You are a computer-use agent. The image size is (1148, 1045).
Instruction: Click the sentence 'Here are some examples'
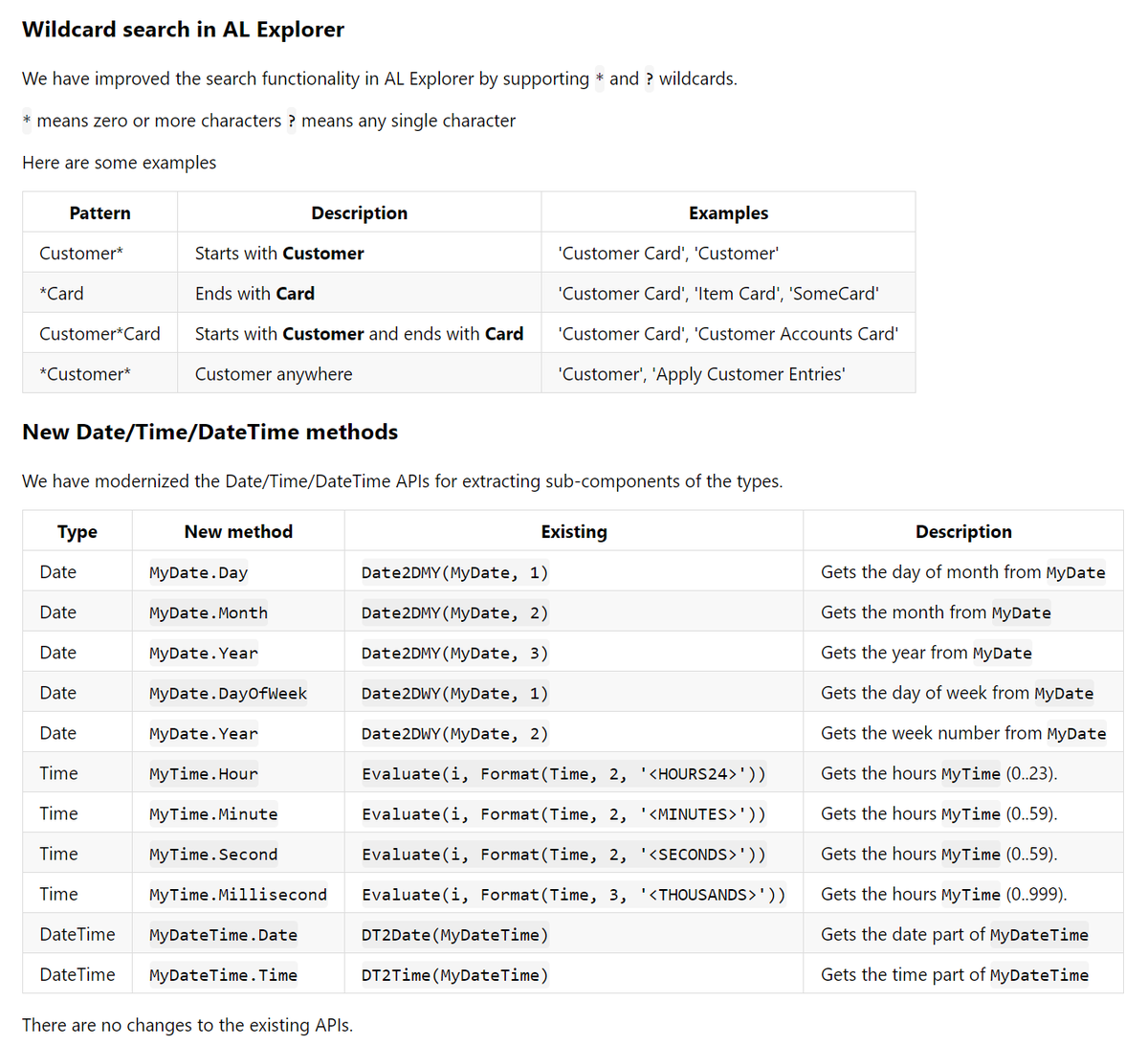tap(120, 163)
